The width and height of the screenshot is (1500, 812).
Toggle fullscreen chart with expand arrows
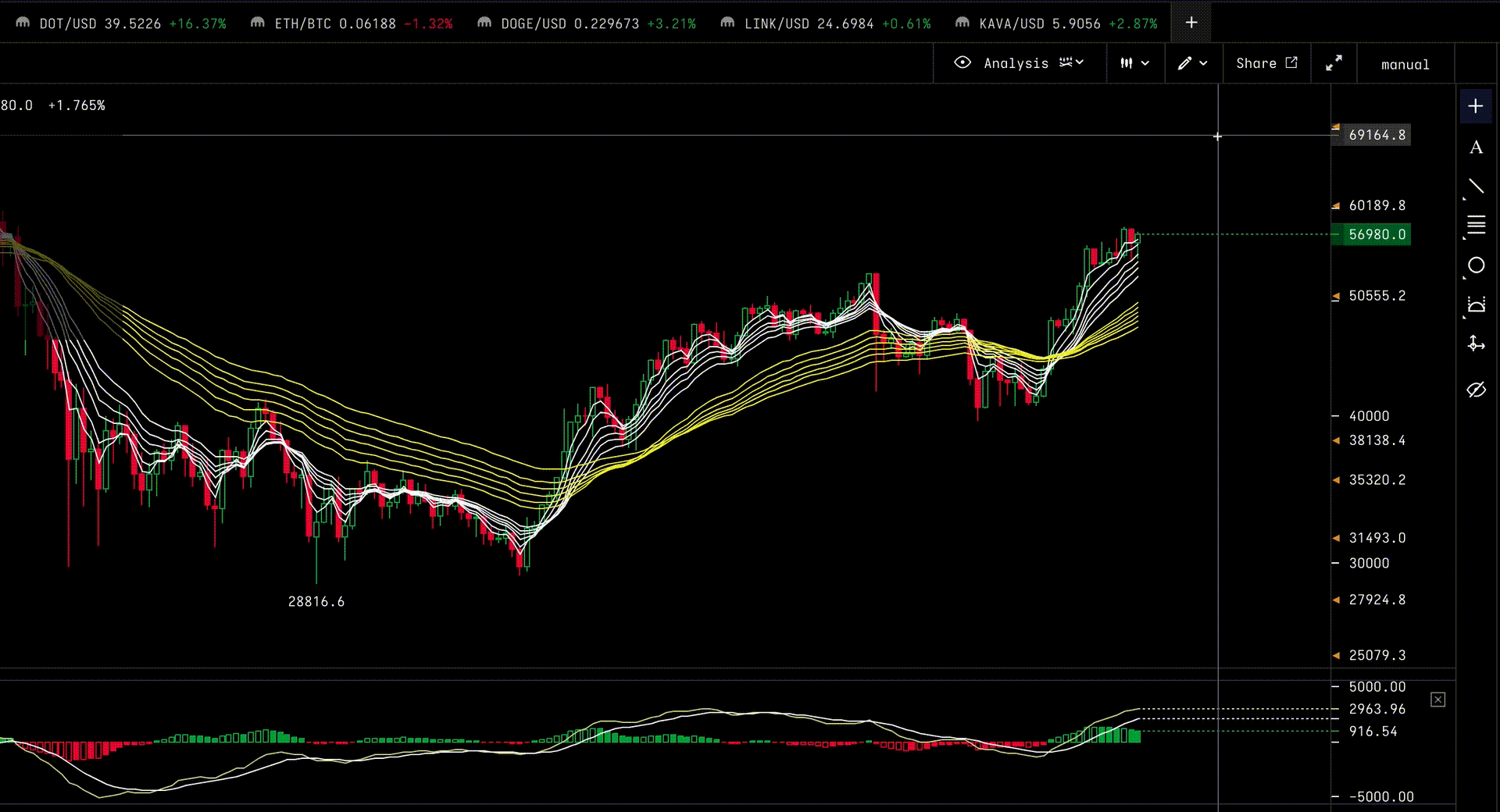pos(1334,63)
